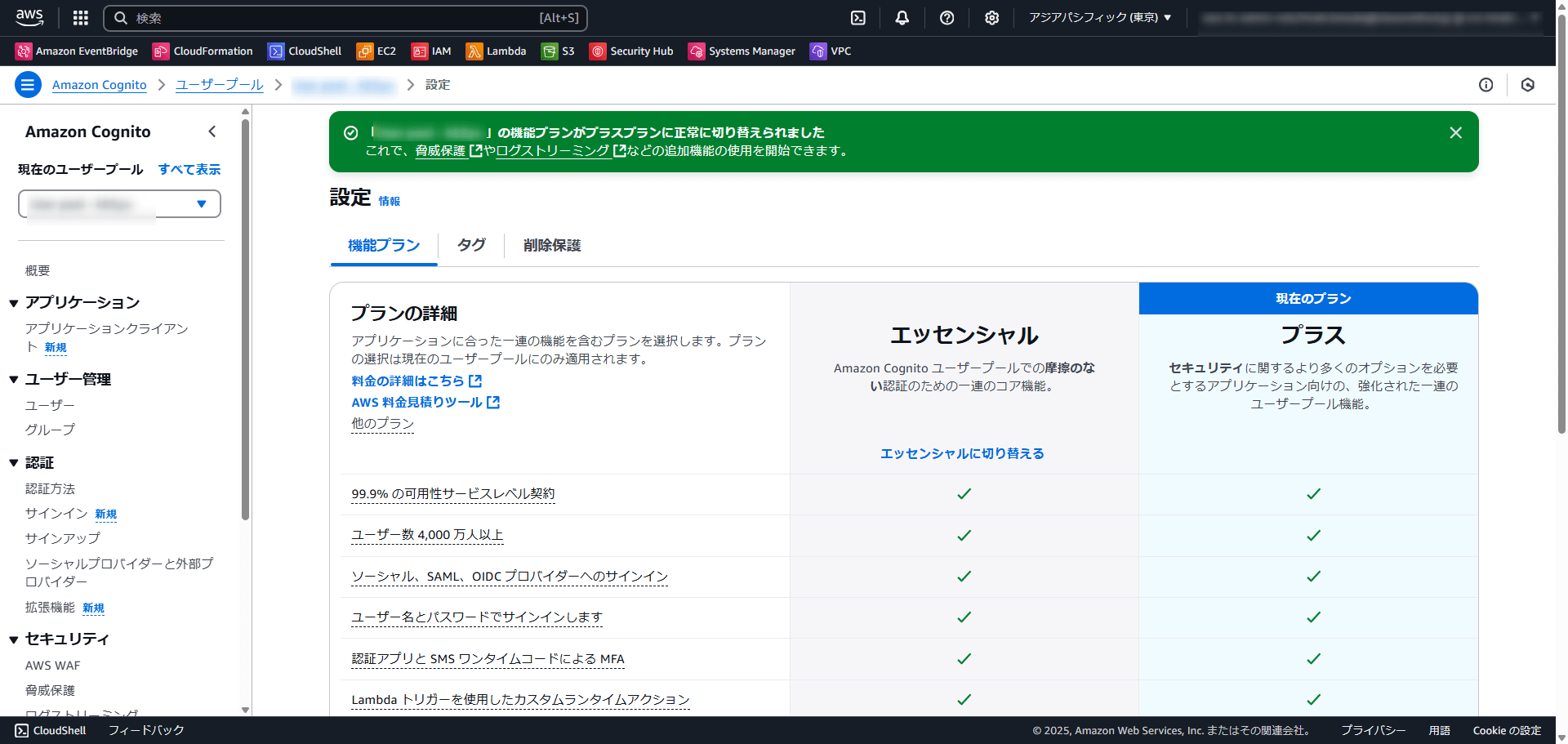Image resolution: width=1568 pixels, height=744 pixels.
Task: Open Cookie の設定 in footer
Action: click(x=1507, y=730)
